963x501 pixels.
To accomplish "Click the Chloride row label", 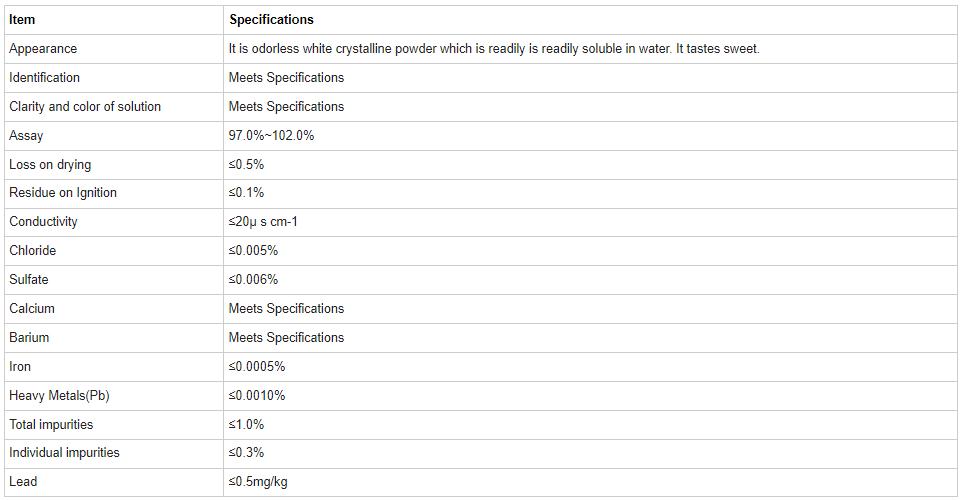I will click(x=33, y=250).
